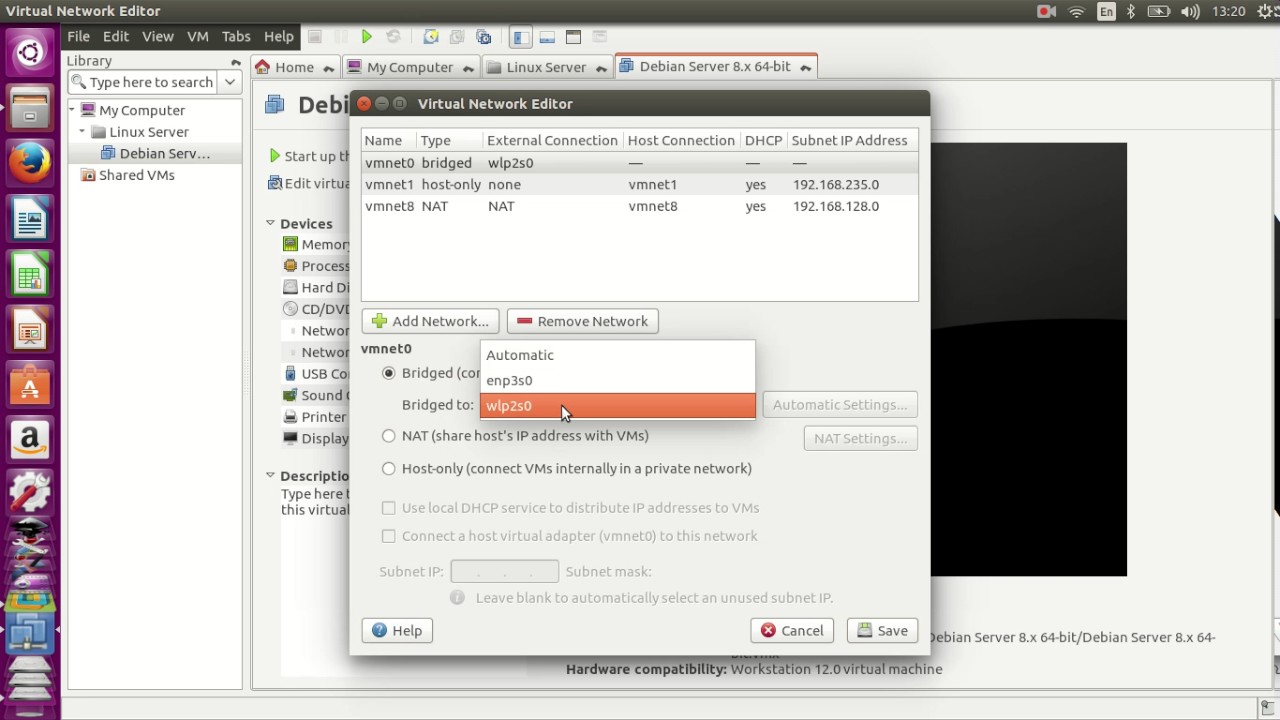
Task: Choose Automatic in the Bridged to list
Action: click(x=618, y=355)
